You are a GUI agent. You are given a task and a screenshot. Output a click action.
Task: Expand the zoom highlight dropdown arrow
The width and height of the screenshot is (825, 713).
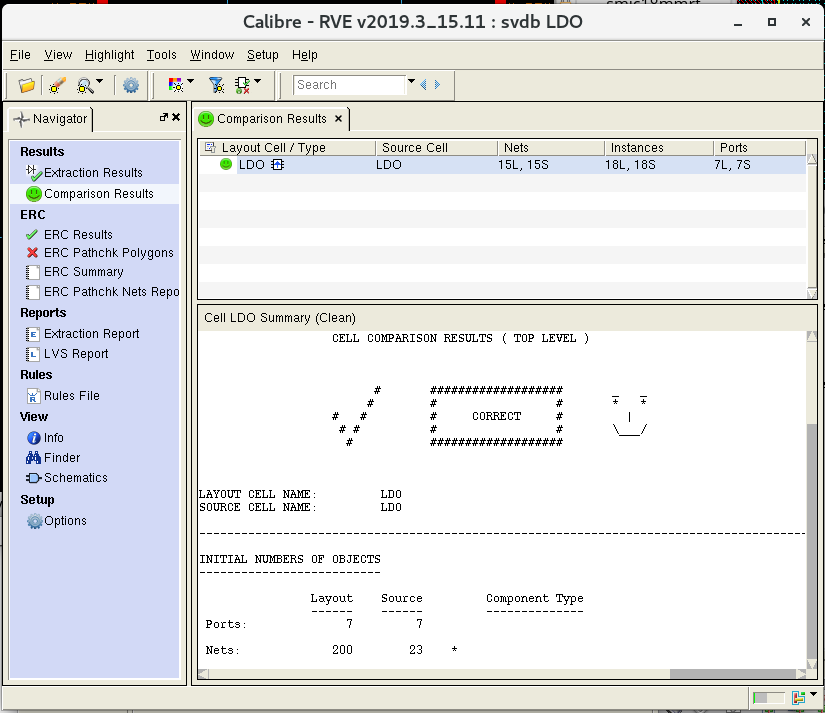pos(100,81)
